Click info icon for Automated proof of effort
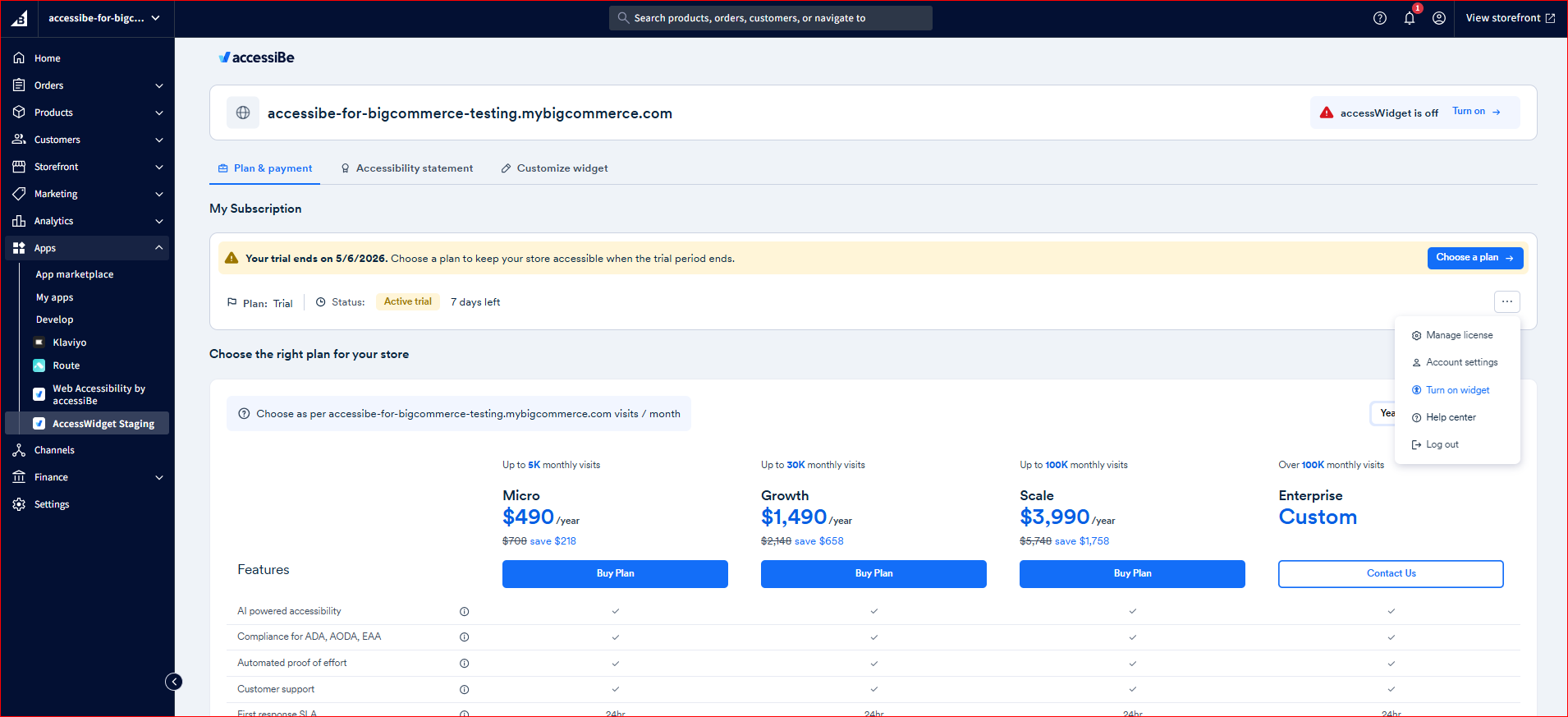 pos(465,663)
